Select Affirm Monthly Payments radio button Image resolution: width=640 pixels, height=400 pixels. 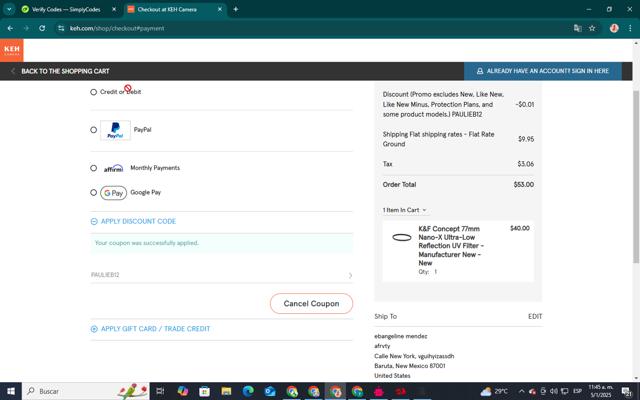click(93, 168)
